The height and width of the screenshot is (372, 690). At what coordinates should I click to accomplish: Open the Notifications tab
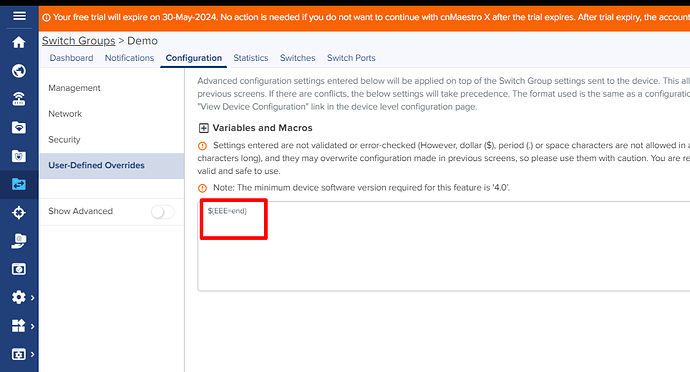129,58
